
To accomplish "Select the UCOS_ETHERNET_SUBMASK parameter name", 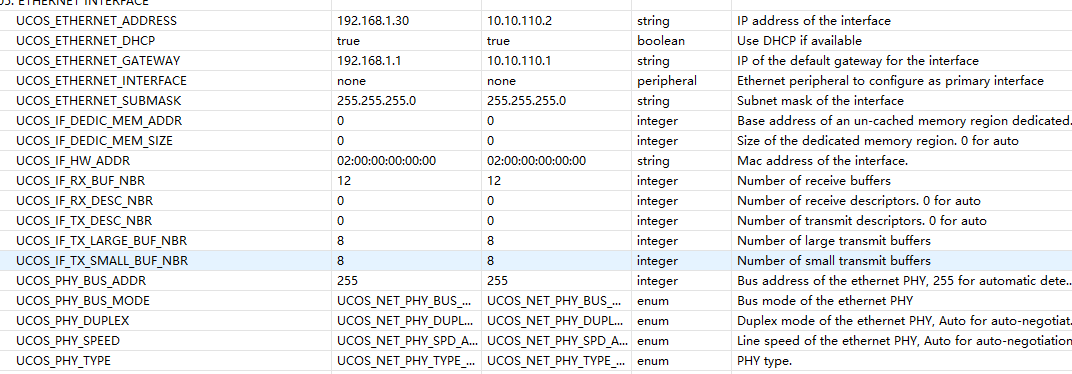I will click(98, 101).
